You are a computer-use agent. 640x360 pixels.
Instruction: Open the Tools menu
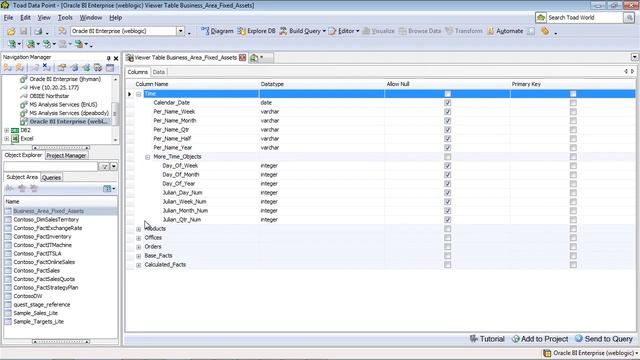pyautogui.click(x=65, y=18)
